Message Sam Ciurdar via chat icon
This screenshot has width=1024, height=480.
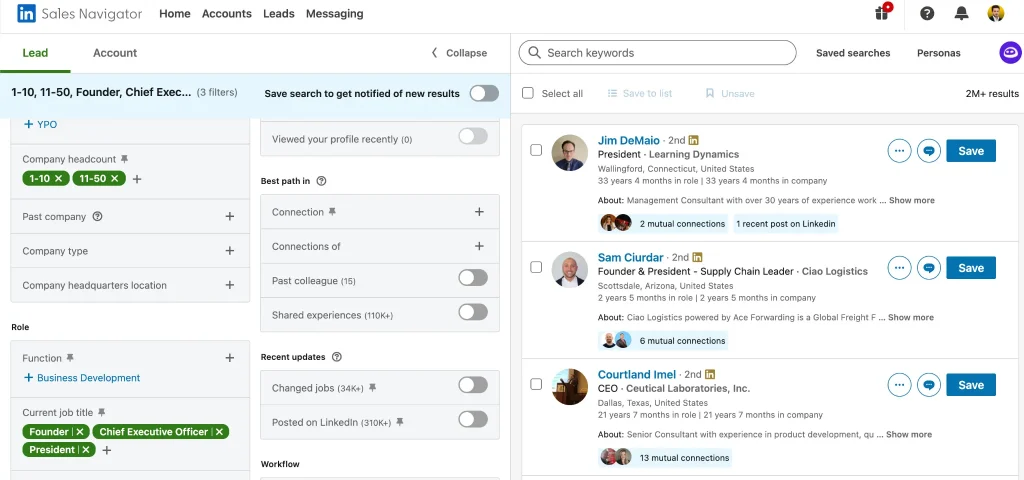pyautogui.click(x=929, y=268)
